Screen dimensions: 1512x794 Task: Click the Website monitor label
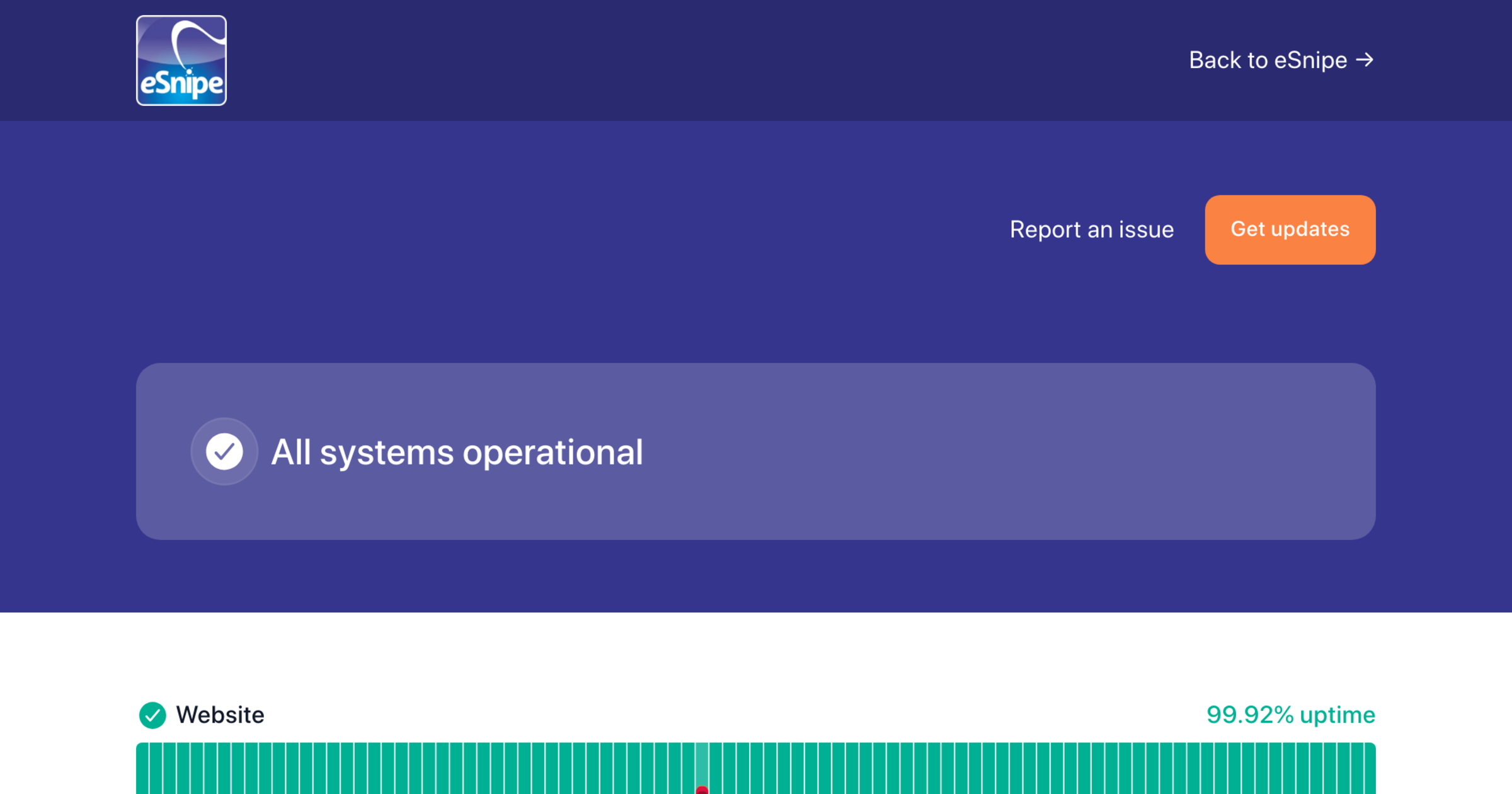220,715
